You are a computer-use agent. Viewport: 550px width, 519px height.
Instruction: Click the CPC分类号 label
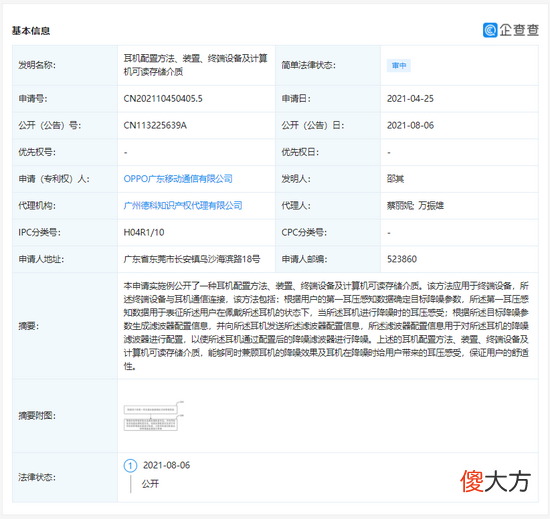click(x=304, y=232)
